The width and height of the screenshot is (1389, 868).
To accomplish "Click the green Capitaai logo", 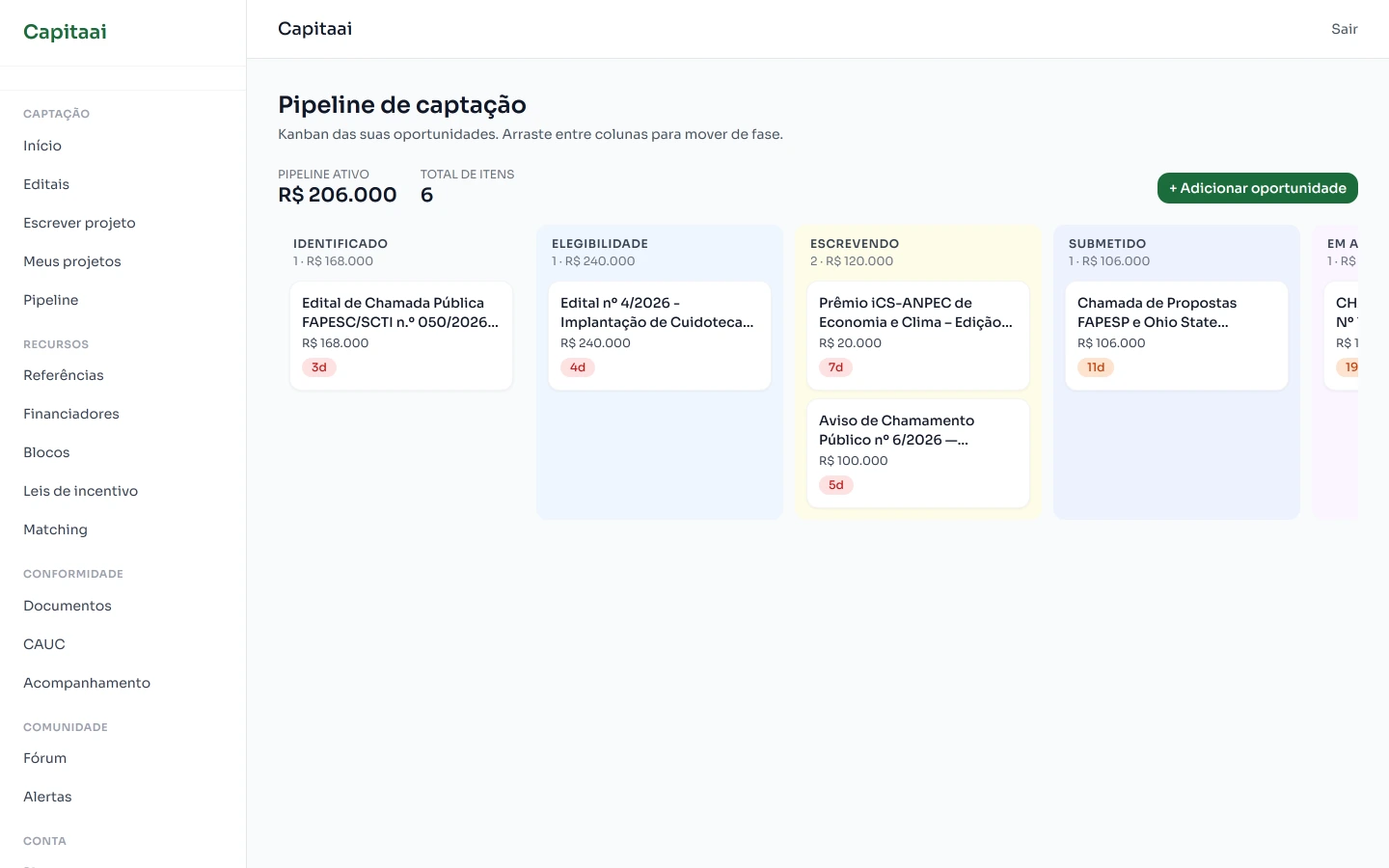I will pos(65,32).
